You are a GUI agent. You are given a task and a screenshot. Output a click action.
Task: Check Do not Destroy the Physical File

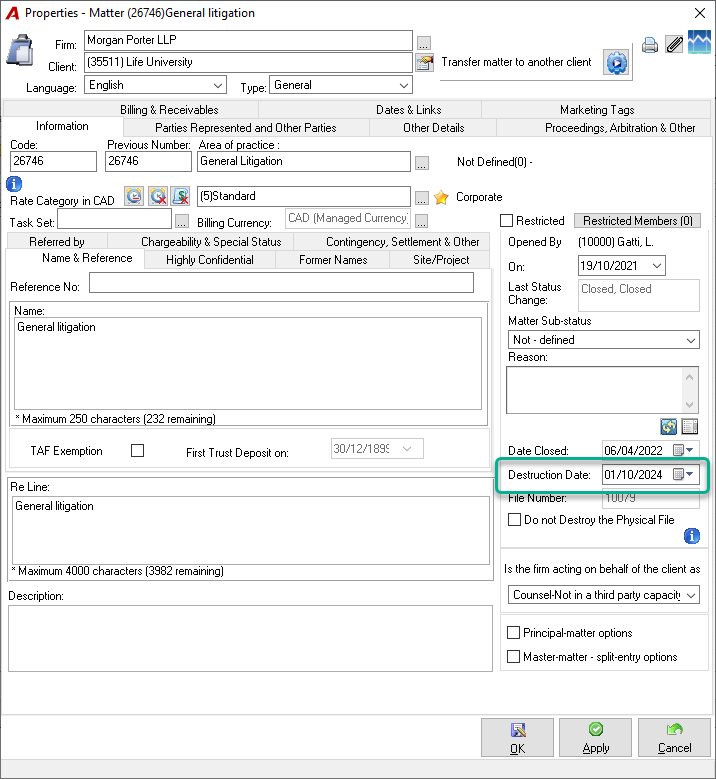515,520
